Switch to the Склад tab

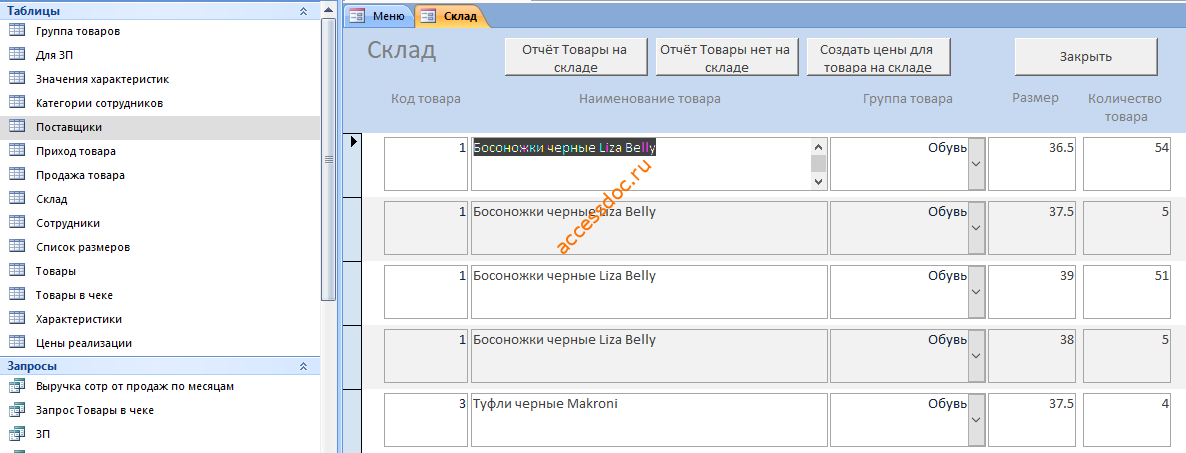pyautogui.click(x=452, y=16)
